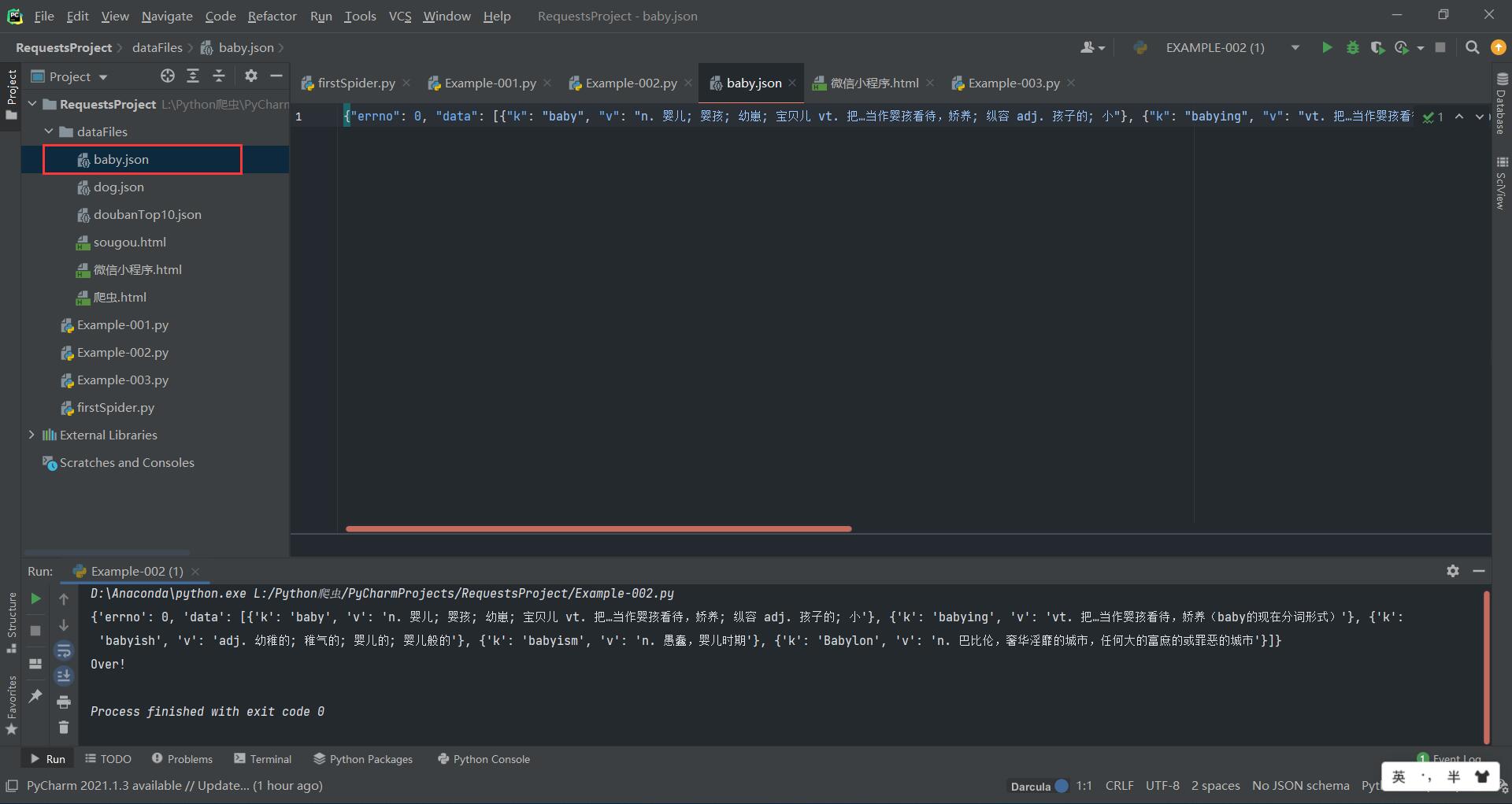1512x804 pixels.
Task: Toggle the Project side tool window
Action: pos(11,94)
